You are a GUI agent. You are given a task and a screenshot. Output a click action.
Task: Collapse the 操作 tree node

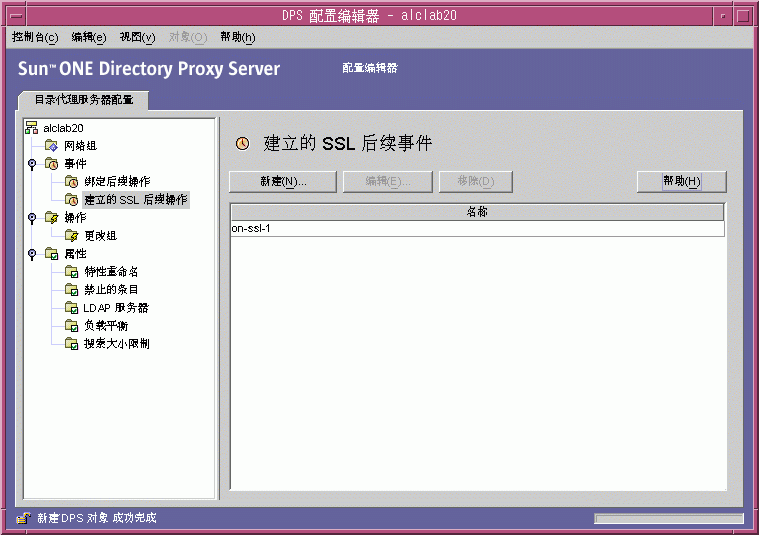(x=32, y=217)
